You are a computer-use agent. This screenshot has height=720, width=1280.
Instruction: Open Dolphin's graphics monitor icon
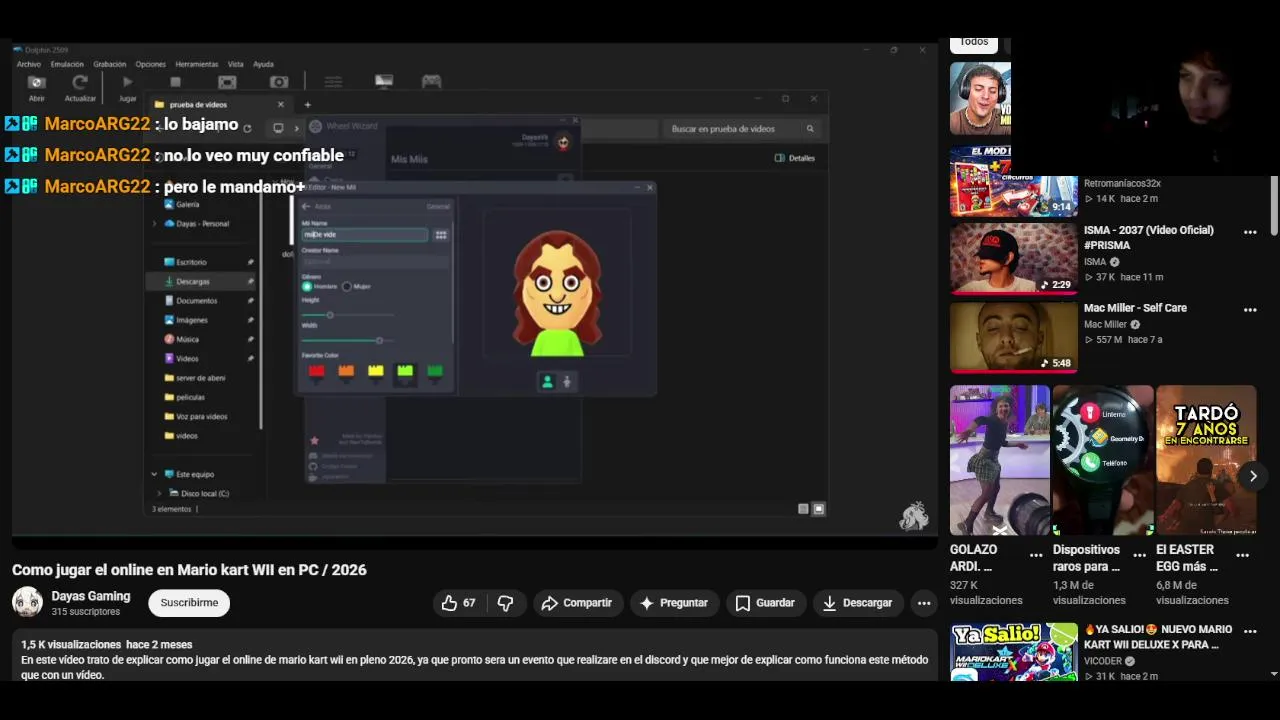[384, 82]
